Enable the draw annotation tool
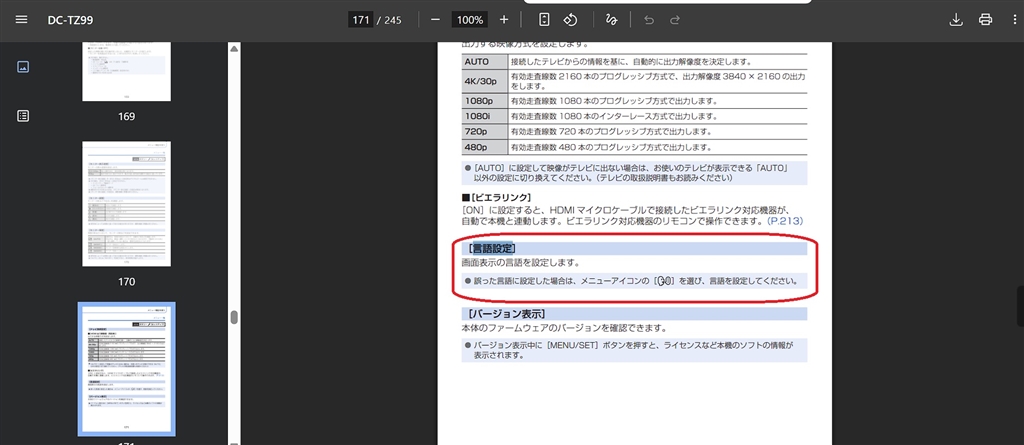The height and width of the screenshot is (445, 1024). coord(612,20)
